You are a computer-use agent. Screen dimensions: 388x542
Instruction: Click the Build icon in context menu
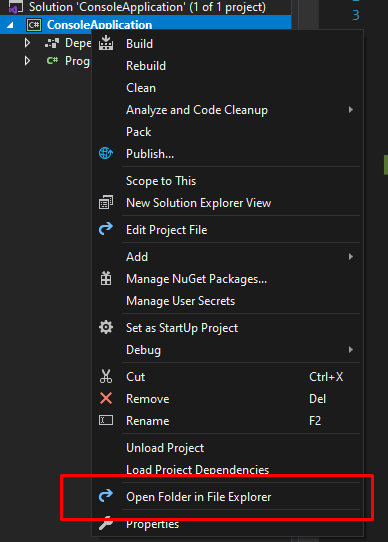click(x=106, y=44)
